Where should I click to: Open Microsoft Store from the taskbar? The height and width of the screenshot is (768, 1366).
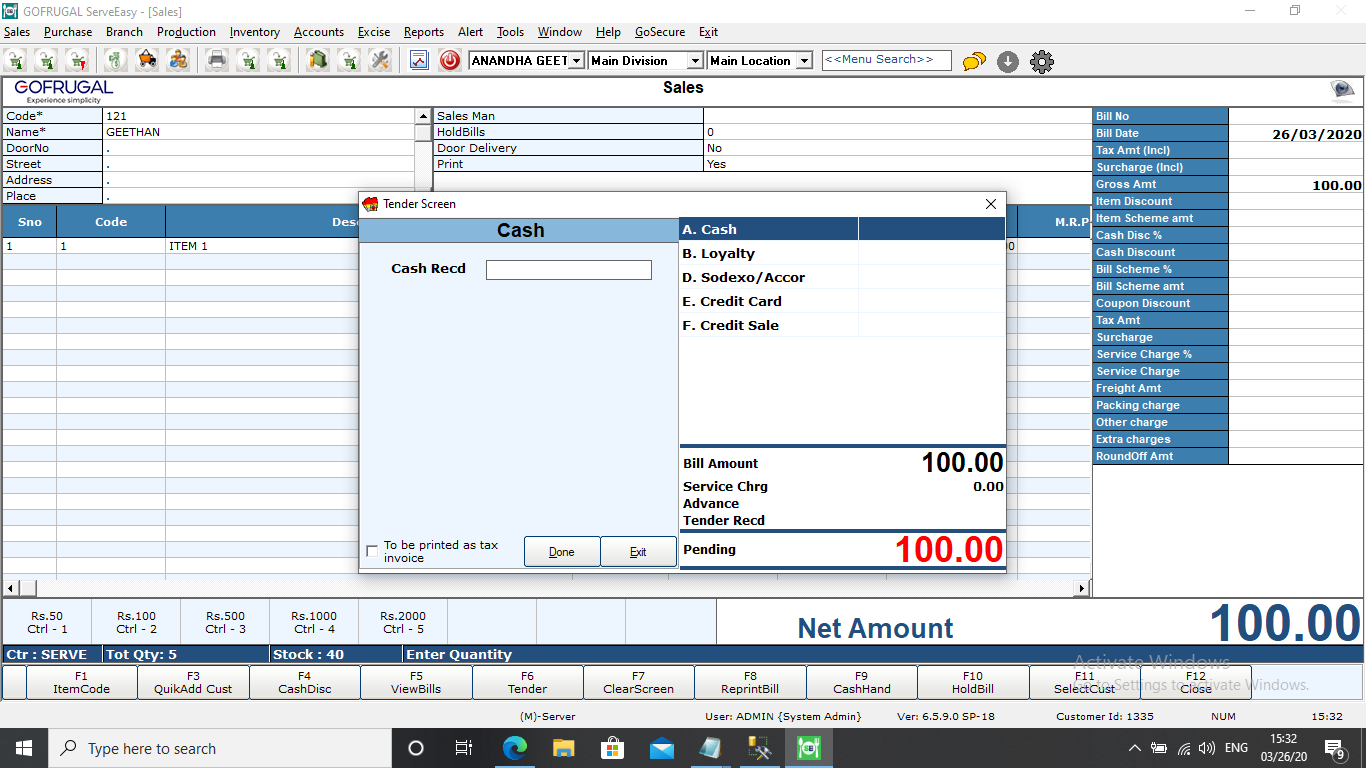pyautogui.click(x=612, y=748)
